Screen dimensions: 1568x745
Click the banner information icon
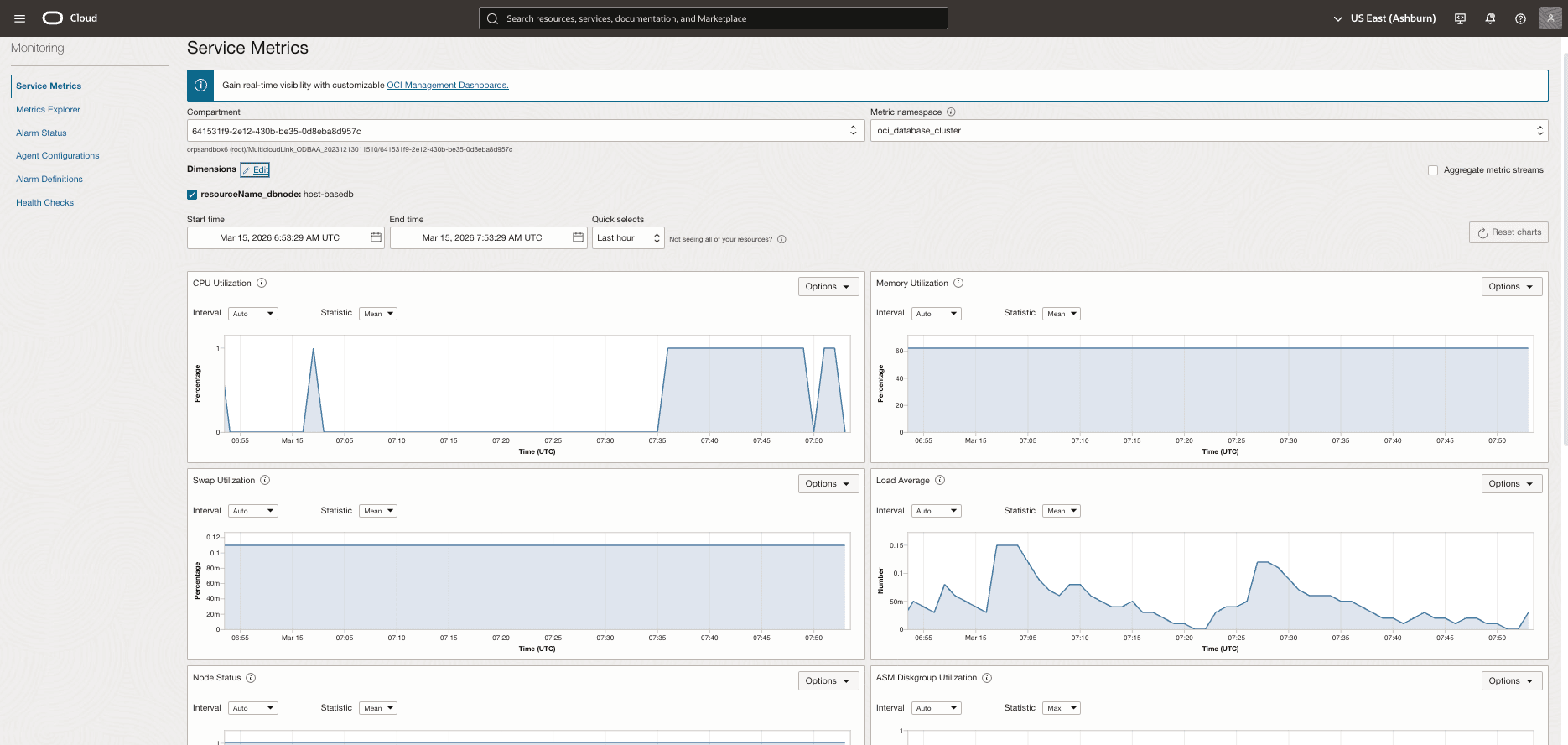pos(200,85)
